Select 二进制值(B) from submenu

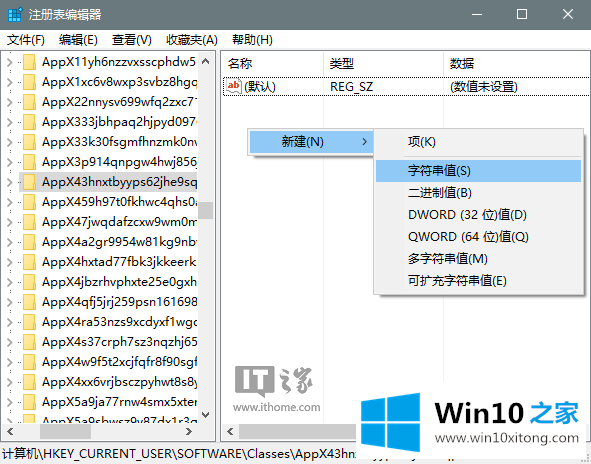click(478, 193)
